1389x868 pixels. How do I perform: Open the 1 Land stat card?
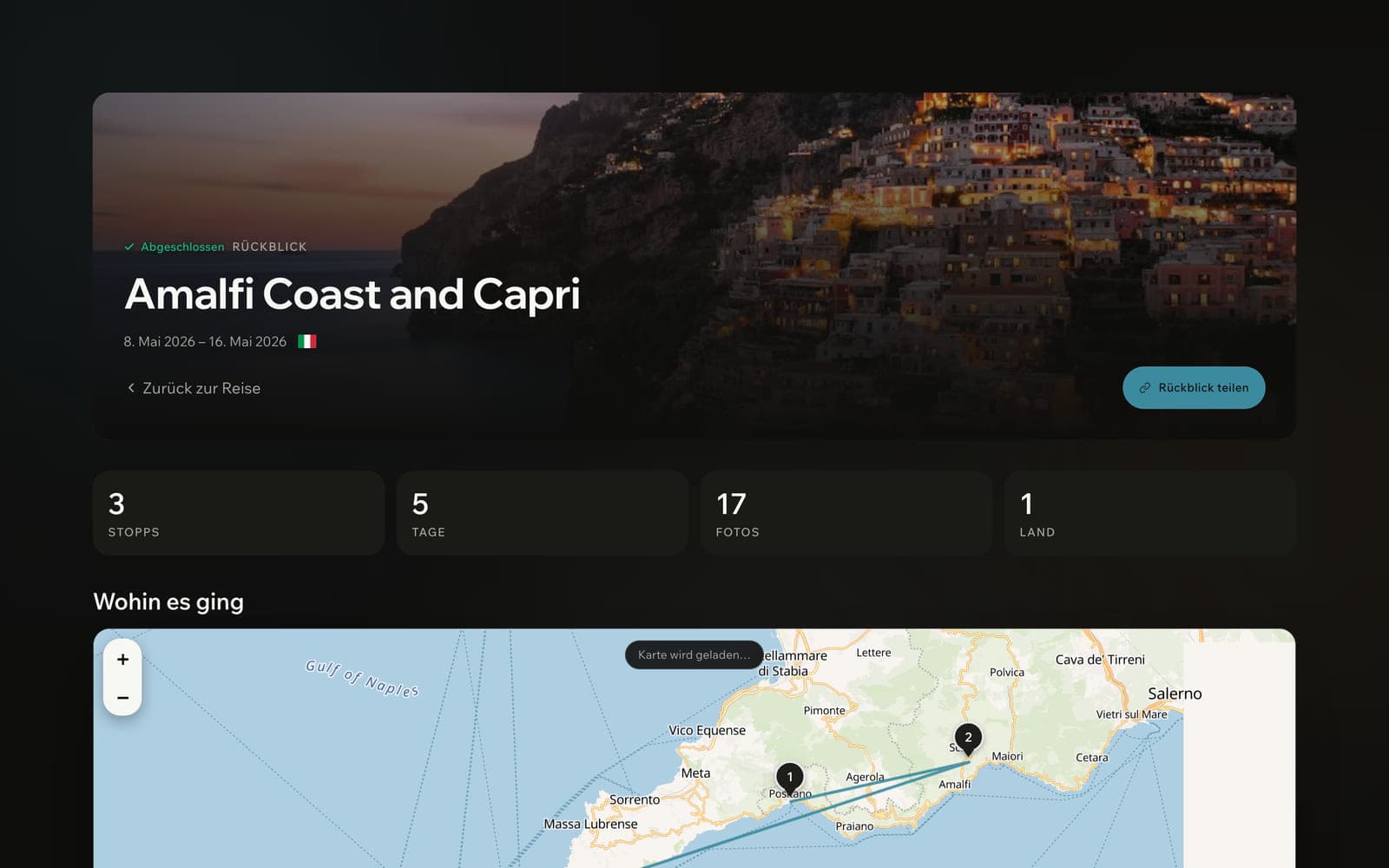coord(1150,513)
